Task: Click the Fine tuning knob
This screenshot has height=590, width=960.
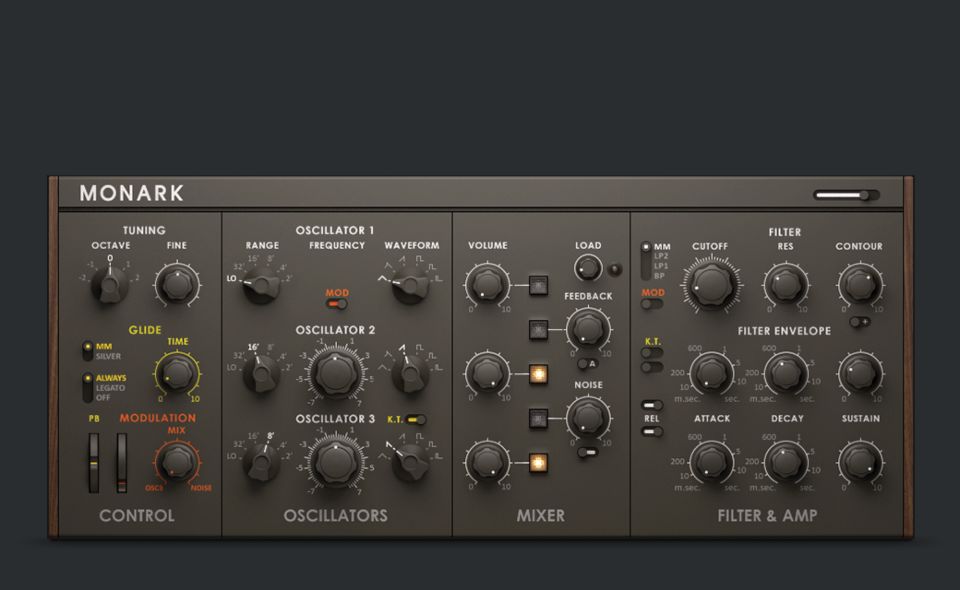Action: [176, 285]
